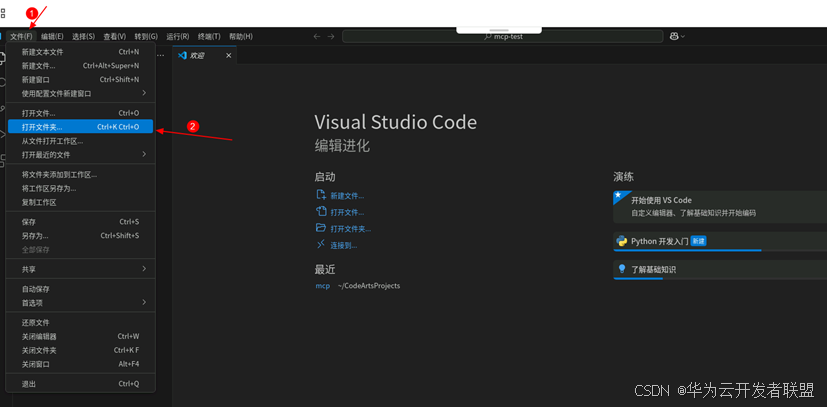Image resolution: width=827 pixels, height=407 pixels.
Task: Choose 关闭窗口 with Alt+F4 shortcut
Action: pos(80,364)
